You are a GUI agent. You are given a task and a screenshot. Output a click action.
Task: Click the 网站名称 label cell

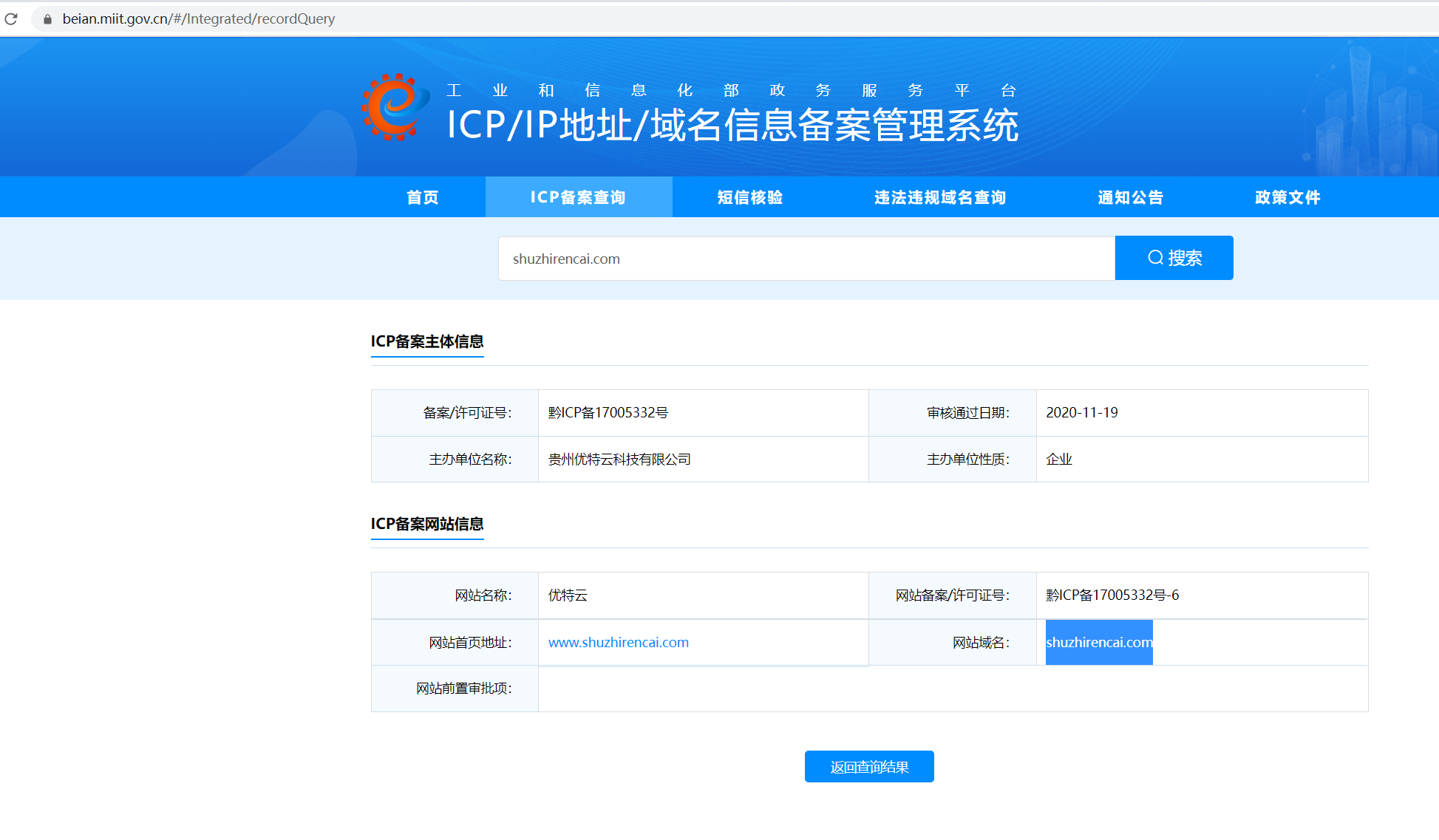click(455, 595)
